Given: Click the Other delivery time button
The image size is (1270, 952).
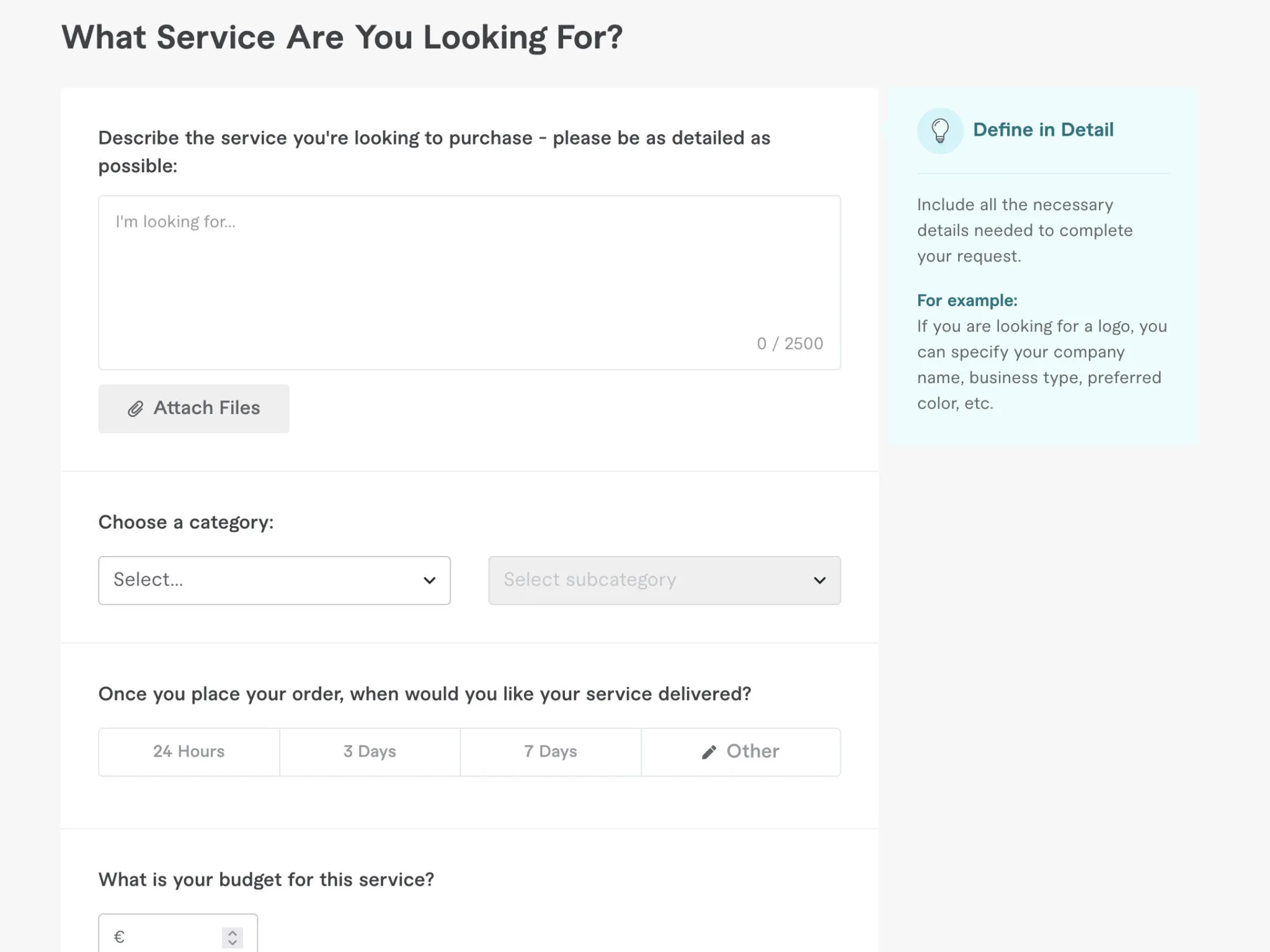Looking at the screenshot, I should (x=740, y=751).
